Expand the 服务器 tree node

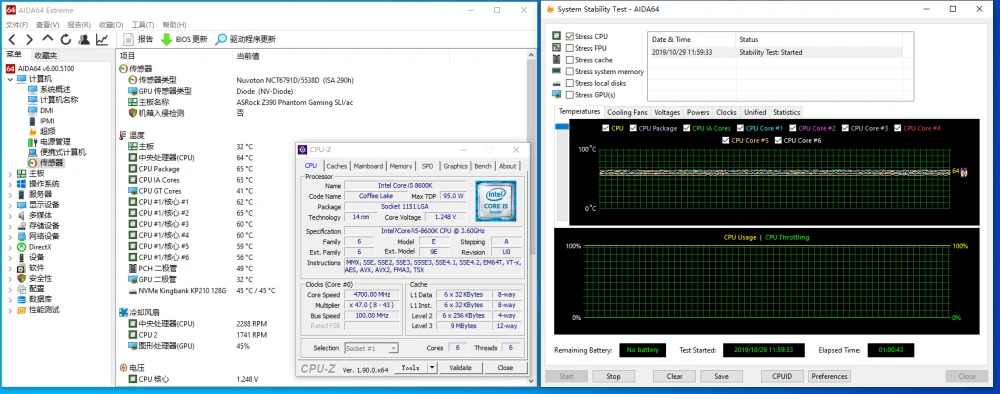(x=10, y=194)
